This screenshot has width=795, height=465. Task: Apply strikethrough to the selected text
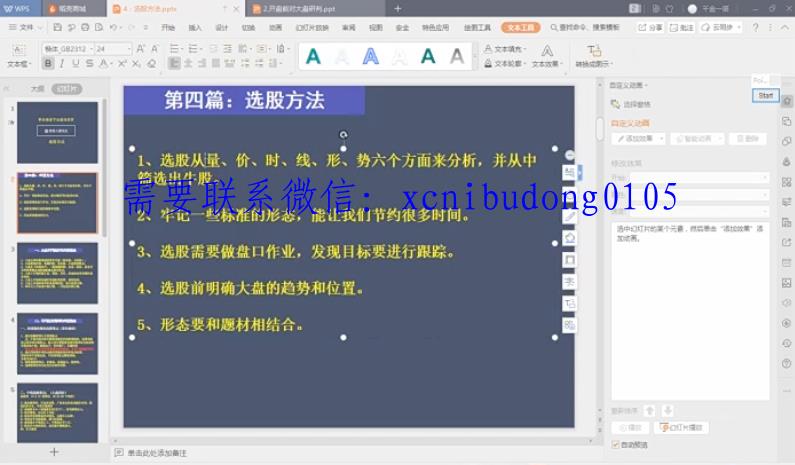pos(90,63)
